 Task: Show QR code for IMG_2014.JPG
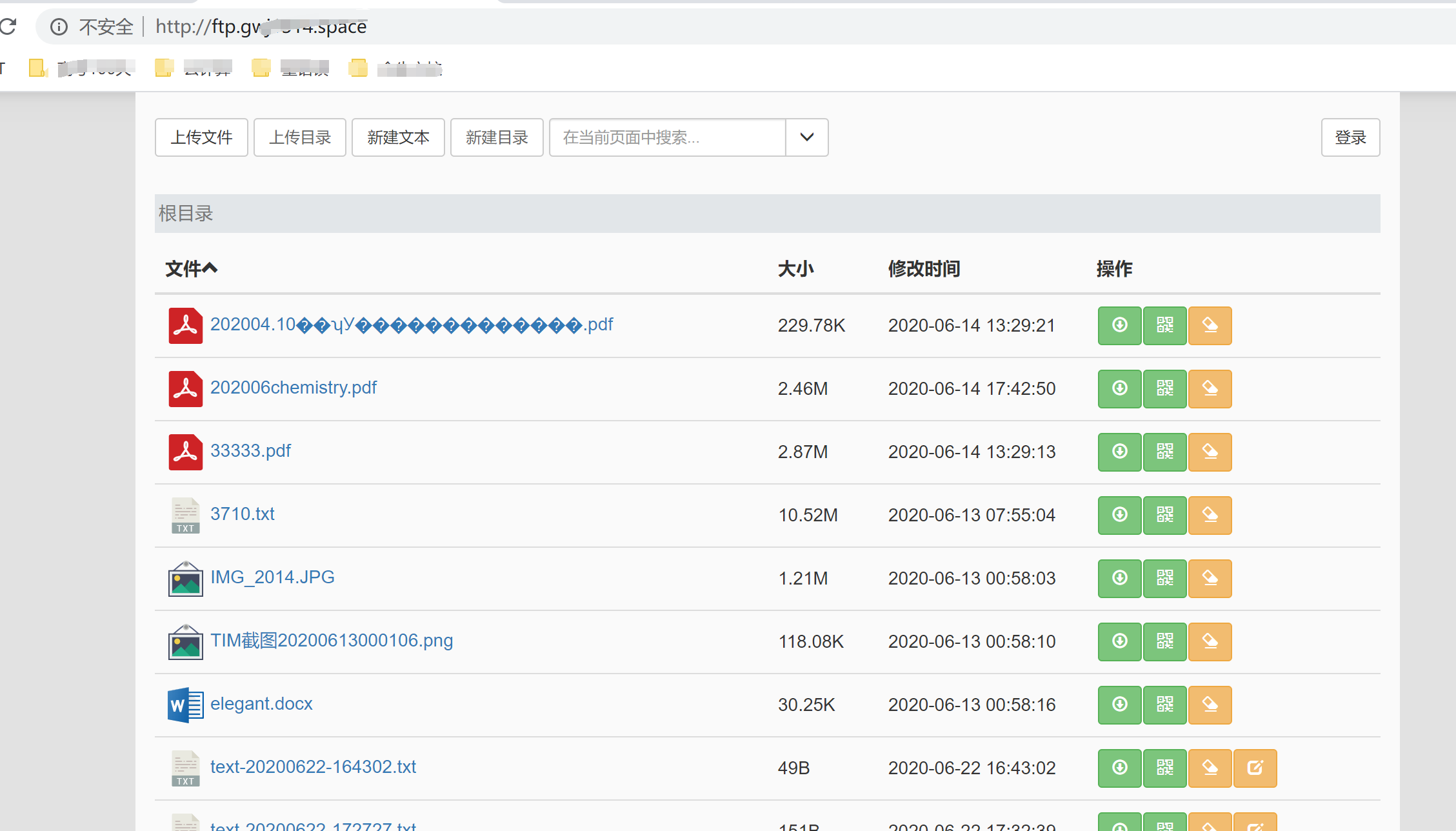point(1164,578)
